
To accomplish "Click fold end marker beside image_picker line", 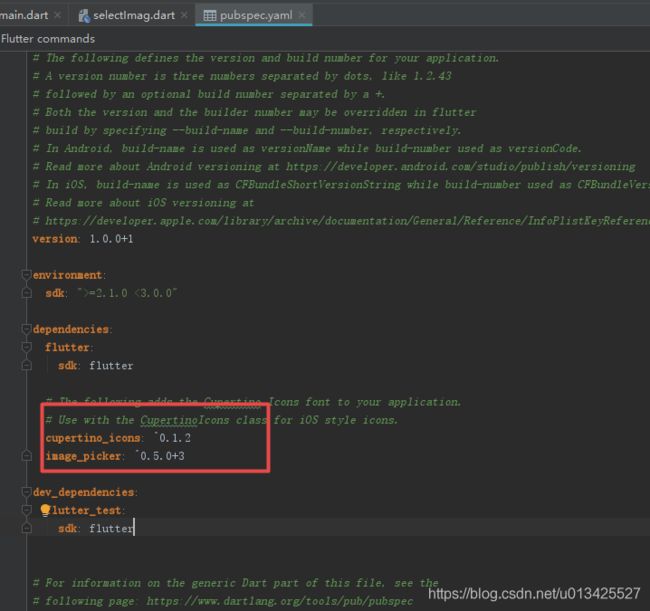I will point(26,456).
